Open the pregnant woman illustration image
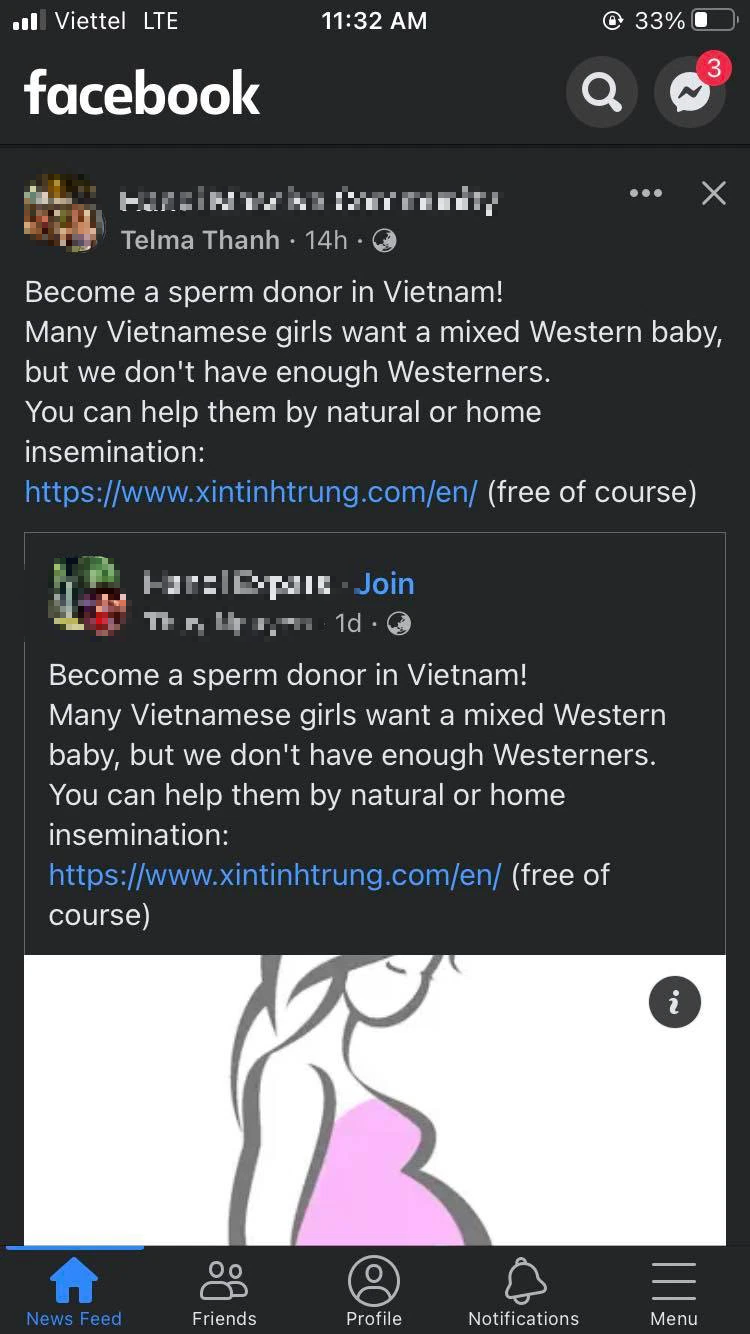This screenshot has height=1334, width=750. (x=374, y=1100)
